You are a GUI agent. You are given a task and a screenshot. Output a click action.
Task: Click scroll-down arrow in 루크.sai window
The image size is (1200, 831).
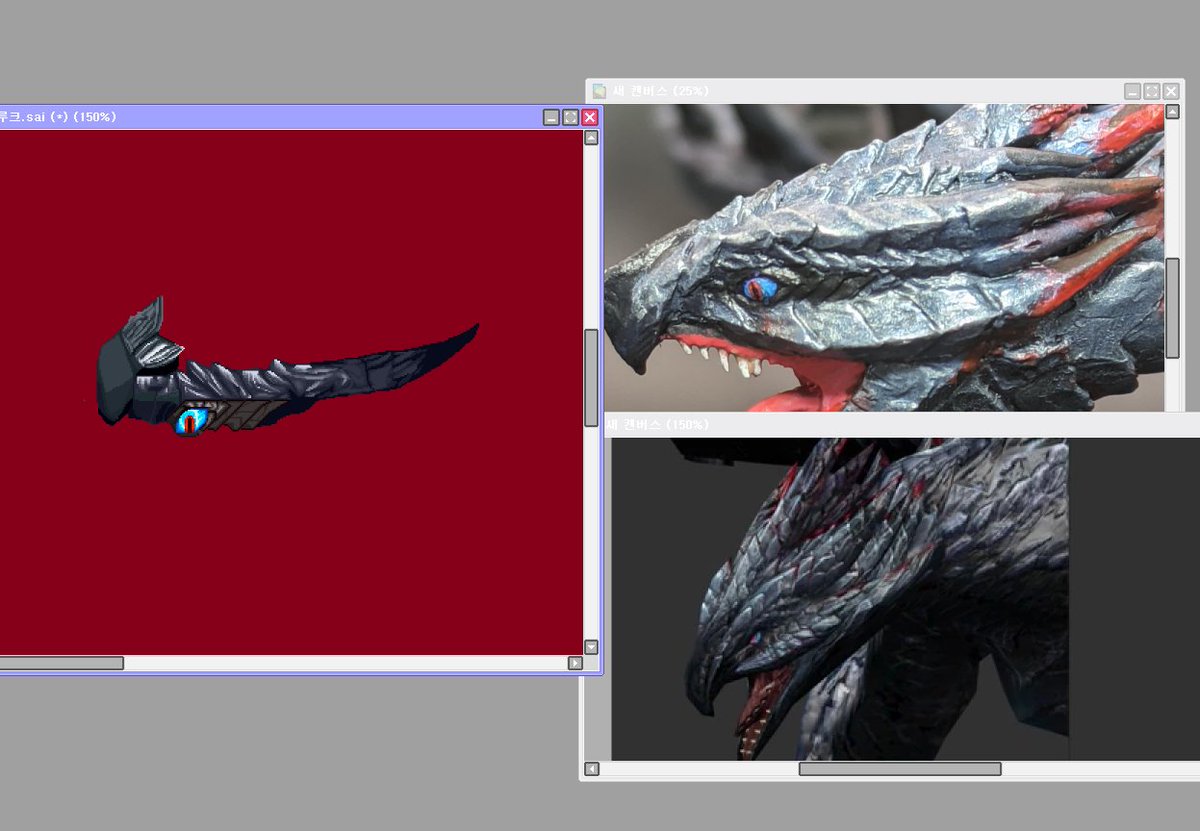click(591, 647)
